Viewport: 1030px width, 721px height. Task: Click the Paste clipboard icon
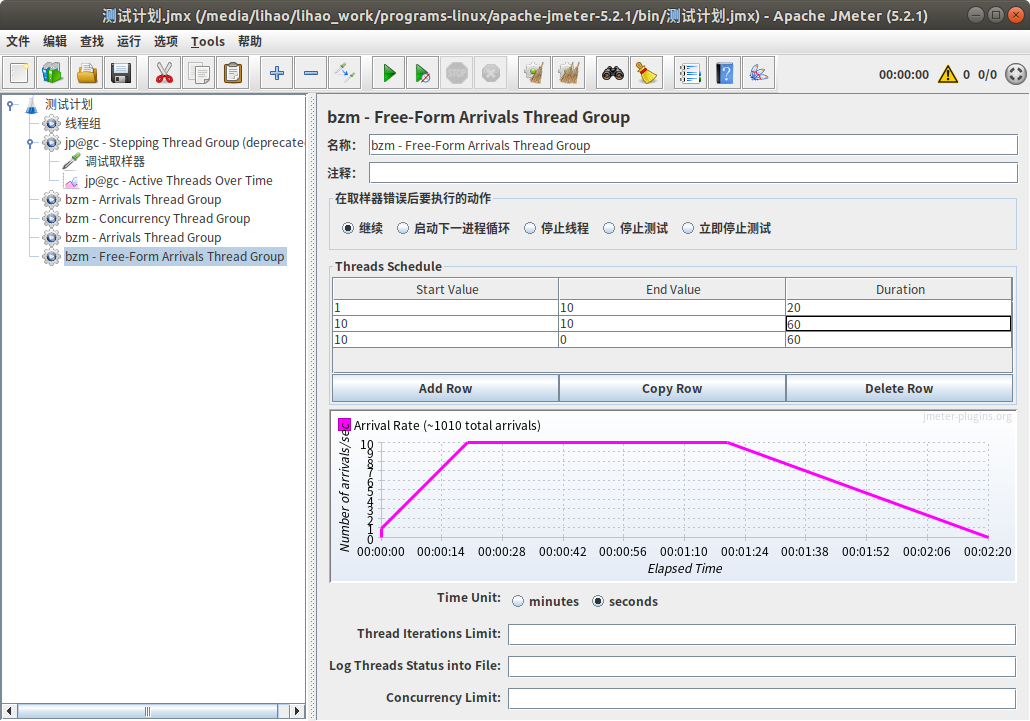point(233,73)
